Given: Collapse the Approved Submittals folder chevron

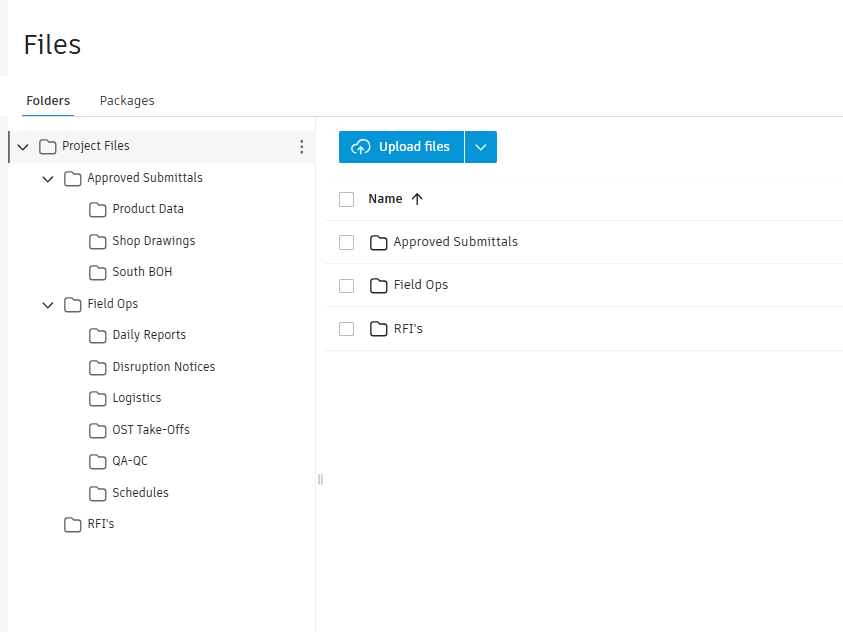Looking at the screenshot, I should tap(48, 179).
